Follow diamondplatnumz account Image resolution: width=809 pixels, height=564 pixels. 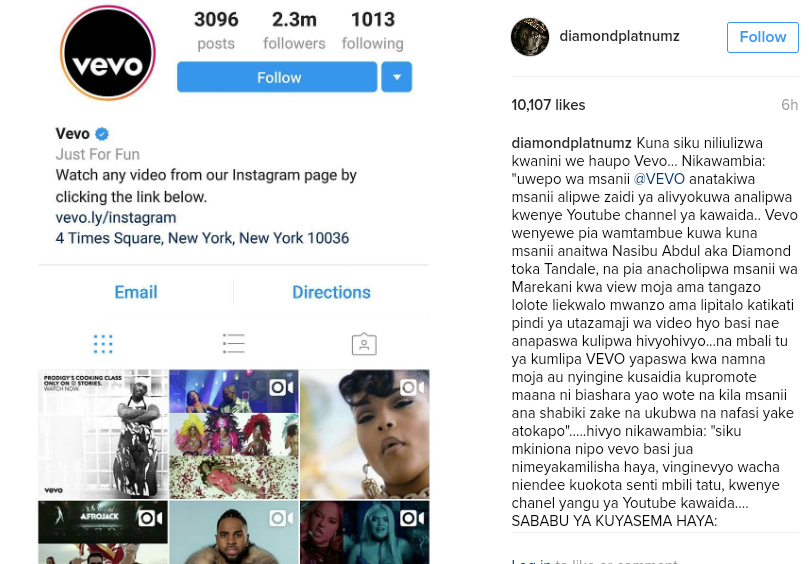pyautogui.click(x=763, y=37)
